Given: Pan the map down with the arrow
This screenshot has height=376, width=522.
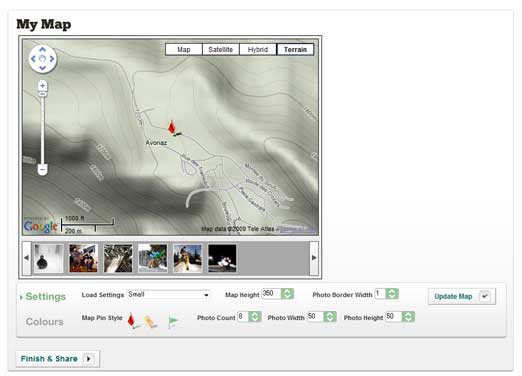Looking at the screenshot, I should [x=42, y=68].
